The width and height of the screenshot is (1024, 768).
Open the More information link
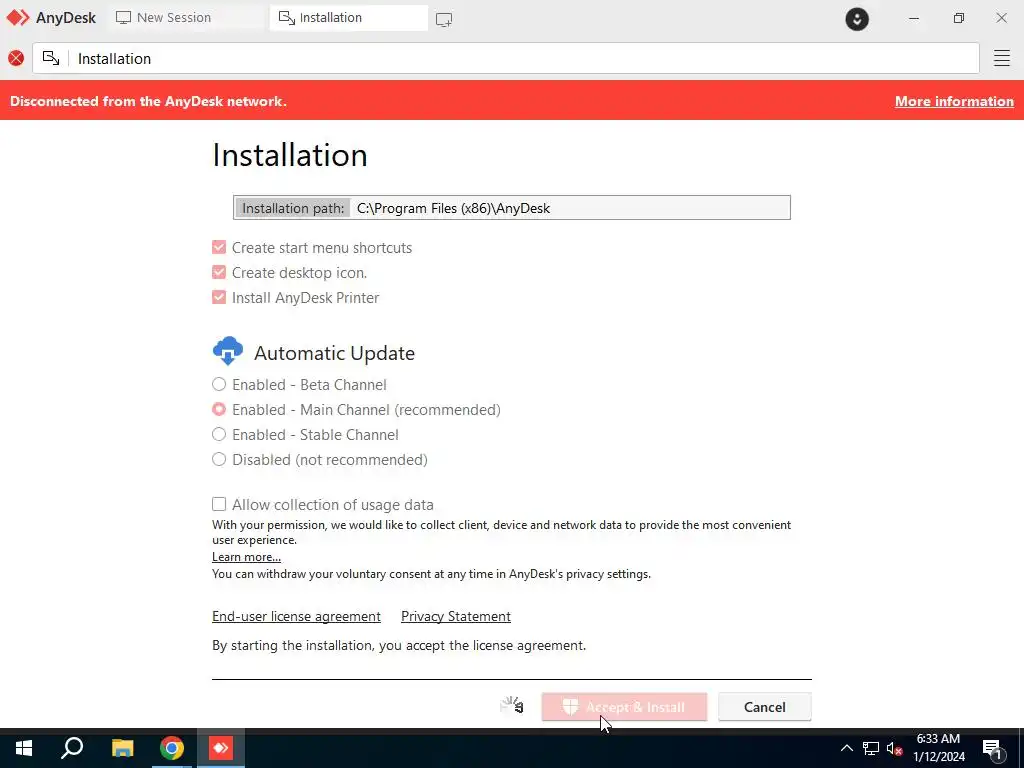point(954,101)
